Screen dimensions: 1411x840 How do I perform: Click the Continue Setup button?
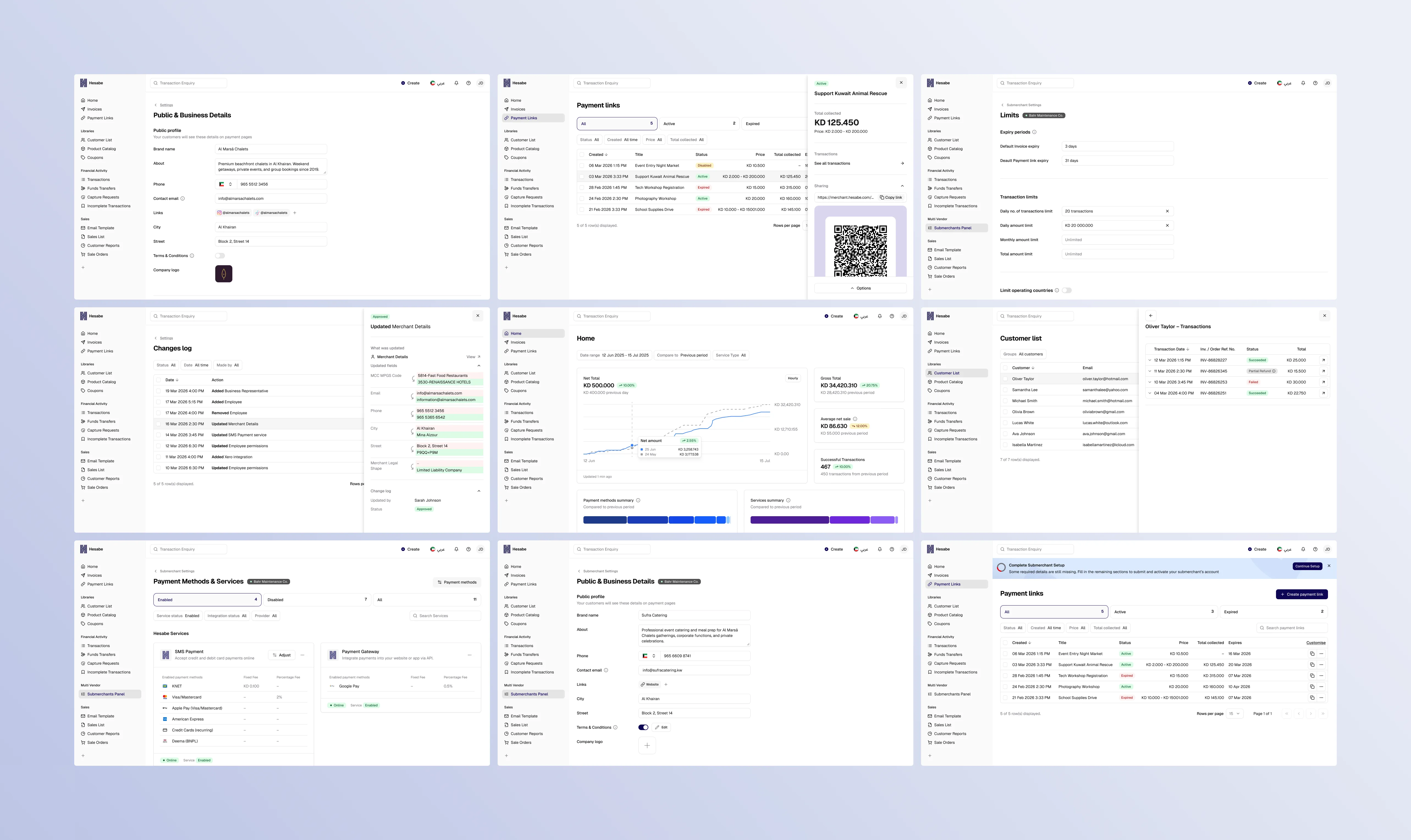tap(1307, 566)
